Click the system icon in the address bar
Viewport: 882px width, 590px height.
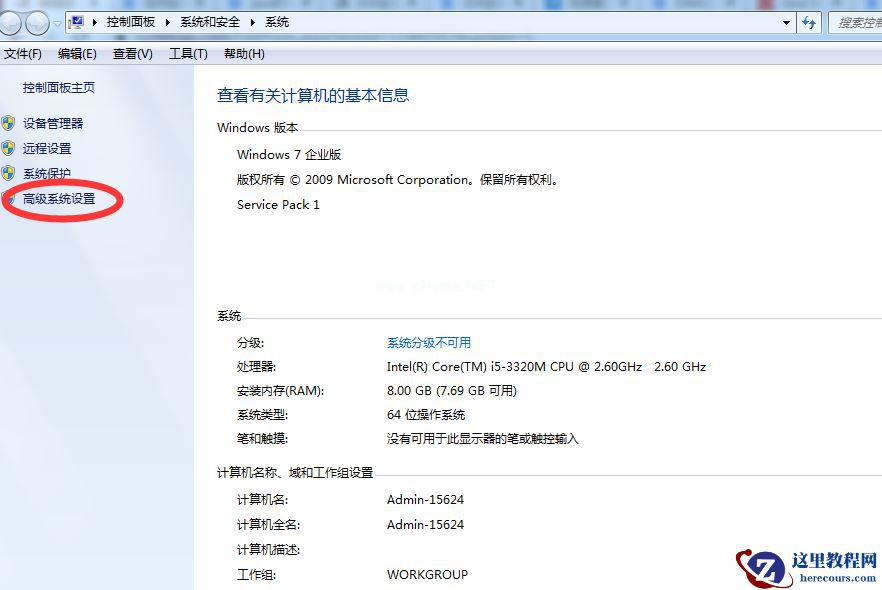[x=76, y=21]
